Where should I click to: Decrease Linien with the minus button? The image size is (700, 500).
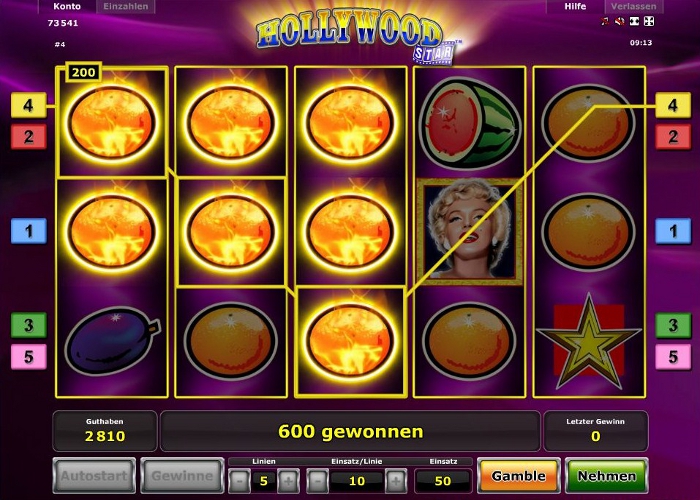click(239, 481)
